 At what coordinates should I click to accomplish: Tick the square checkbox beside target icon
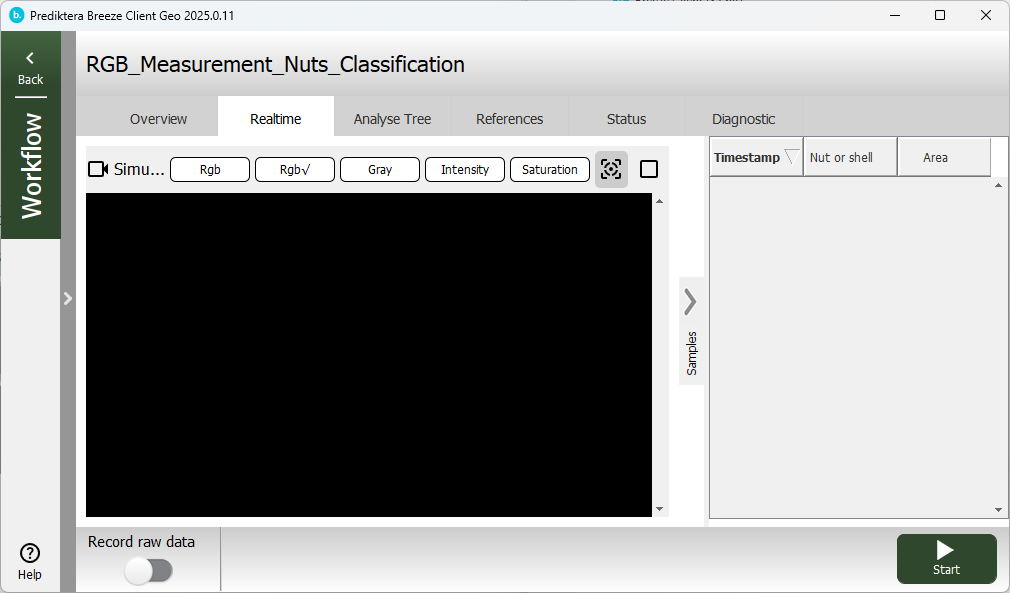[649, 169]
